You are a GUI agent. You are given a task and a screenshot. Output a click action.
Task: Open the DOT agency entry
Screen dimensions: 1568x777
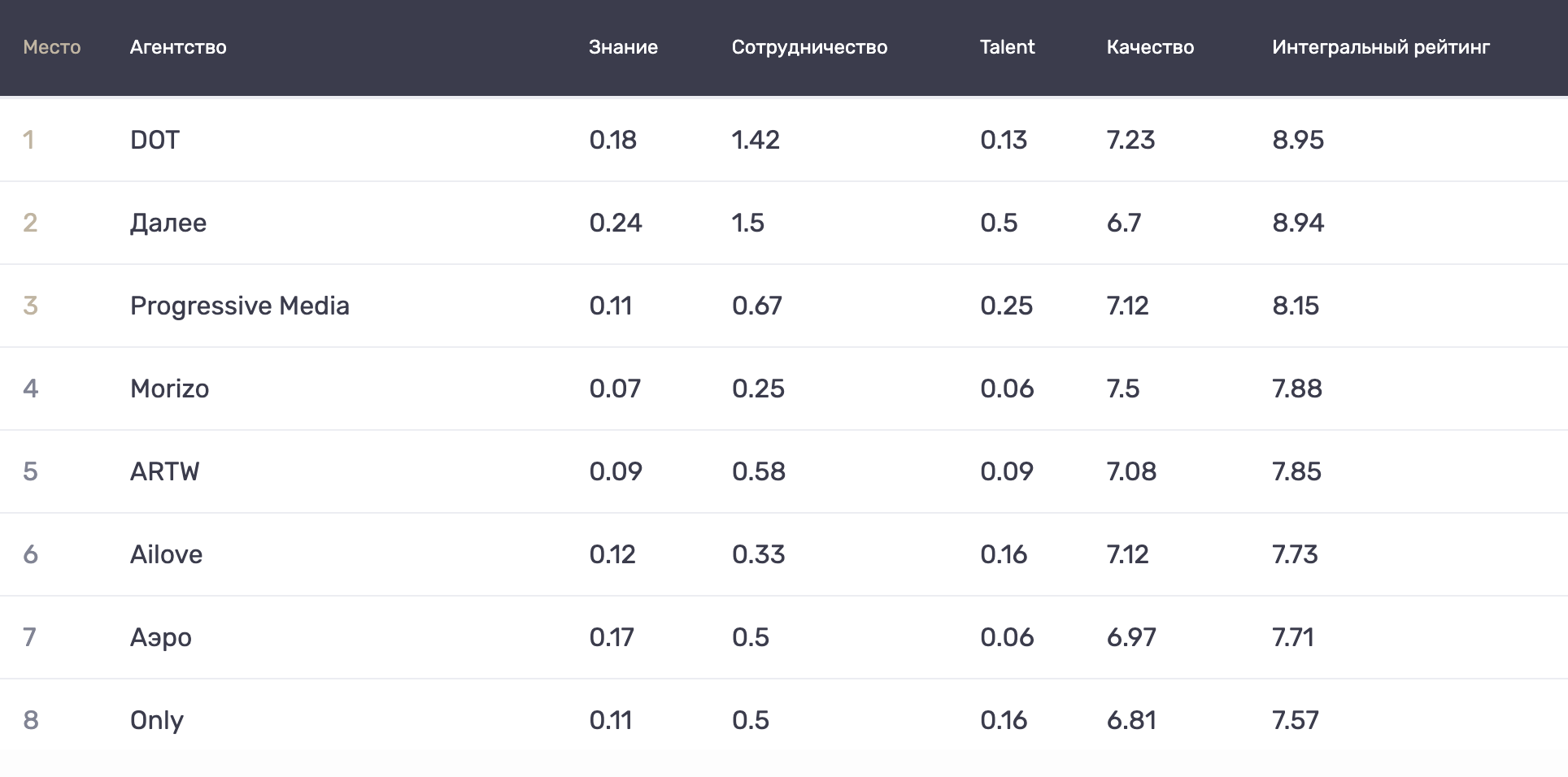(155, 140)
